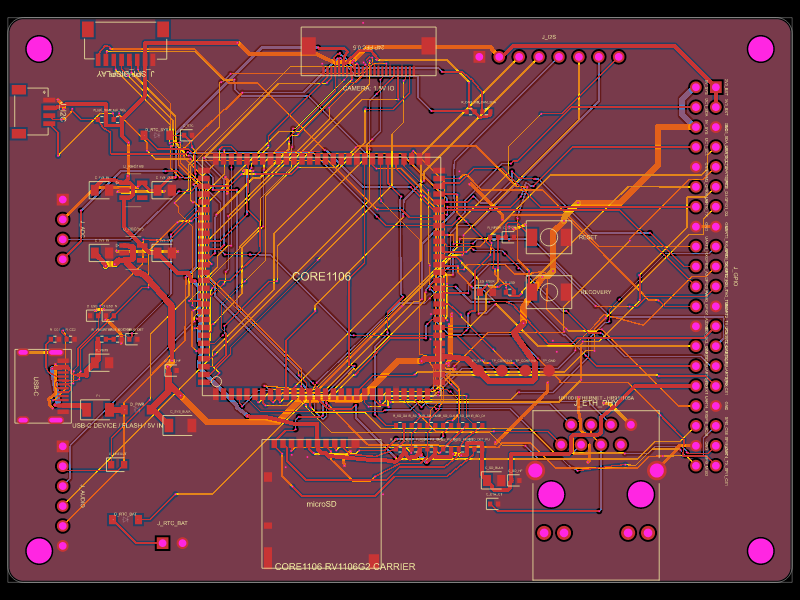Click mounting hole beside the J_SPI_DISPLAY connector
Viewport: 800px width, 600px height.
pyautogui.click(x=39, y=49)
